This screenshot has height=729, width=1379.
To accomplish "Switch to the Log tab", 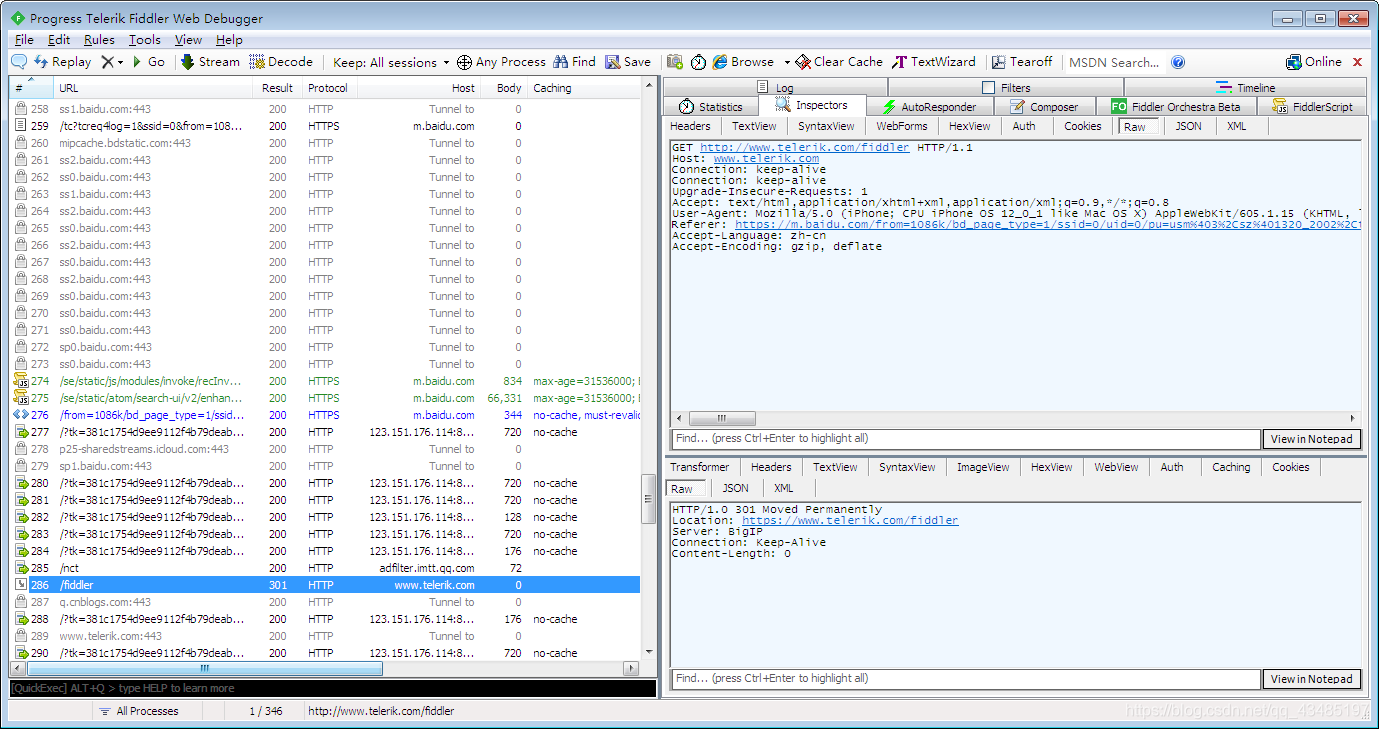I will coord(775,88).
